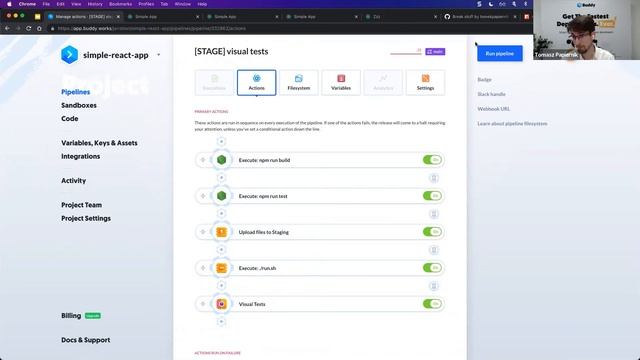640x360 pixels.
Task: Click the Execute ./run.sh action icon
Action: pyautogui.click(x=221, y=268)
